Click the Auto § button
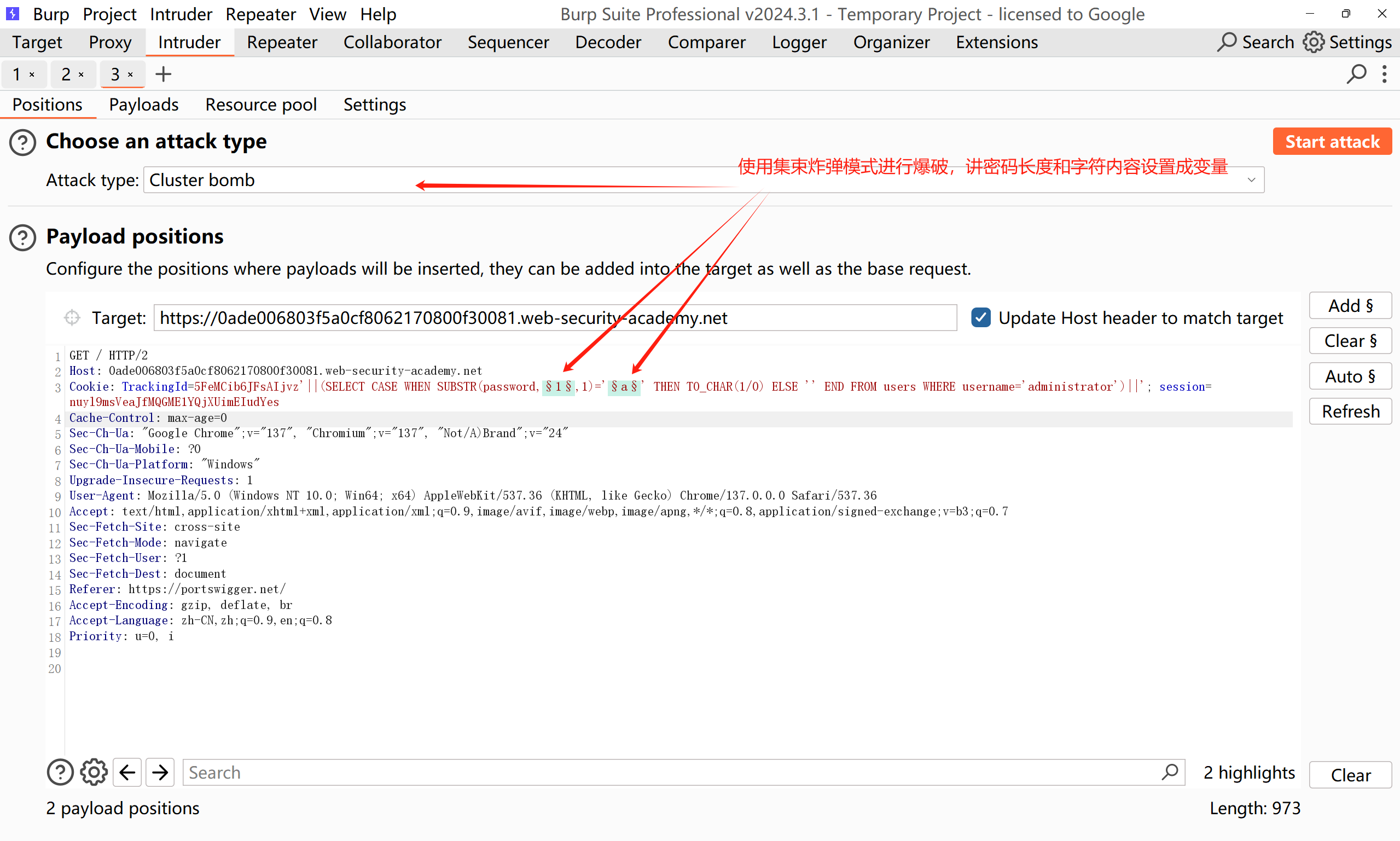 coord(1350,376)
